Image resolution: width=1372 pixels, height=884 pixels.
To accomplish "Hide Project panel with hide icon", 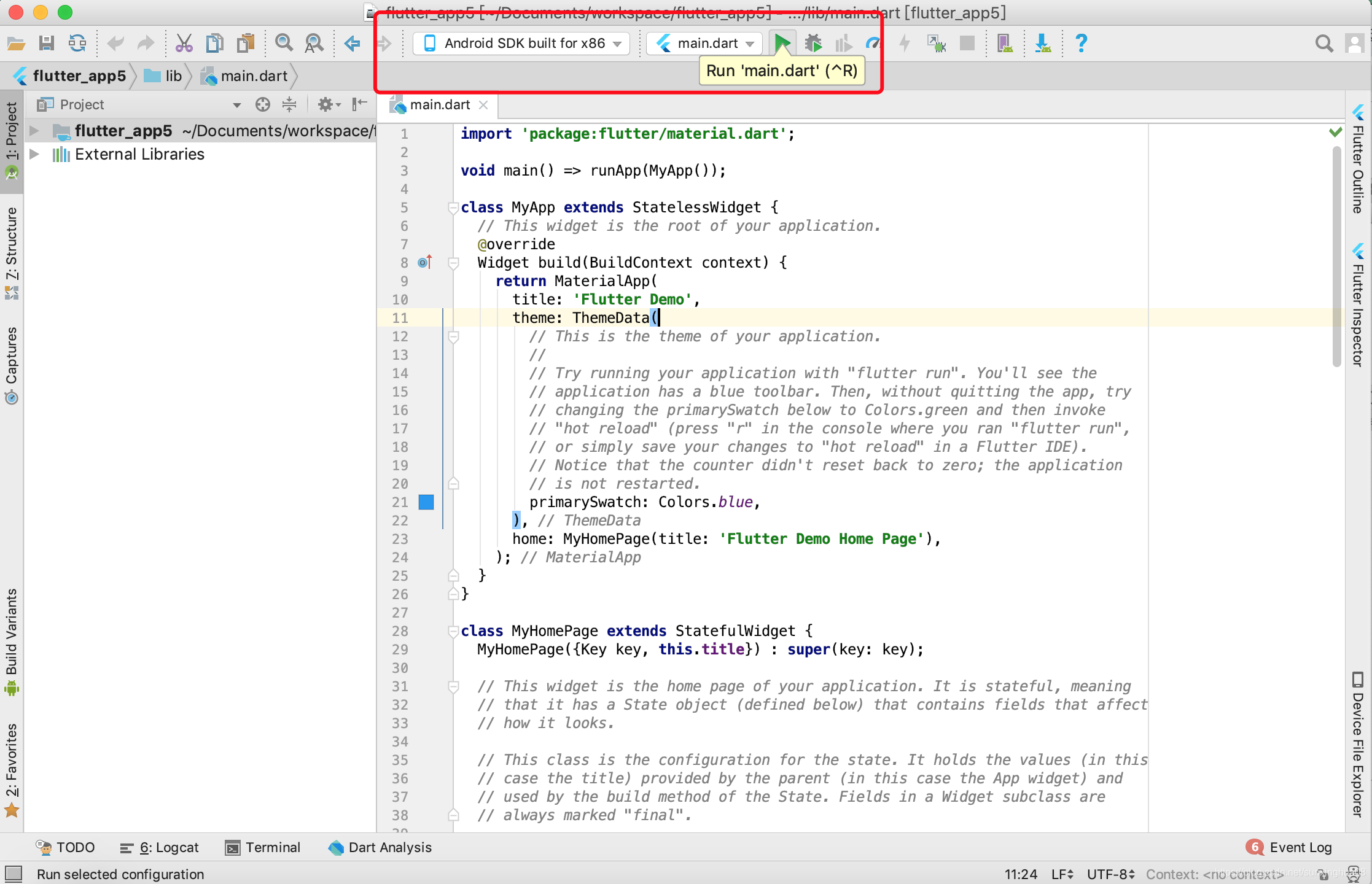I will pyautogui.click(x=359, y=104).
